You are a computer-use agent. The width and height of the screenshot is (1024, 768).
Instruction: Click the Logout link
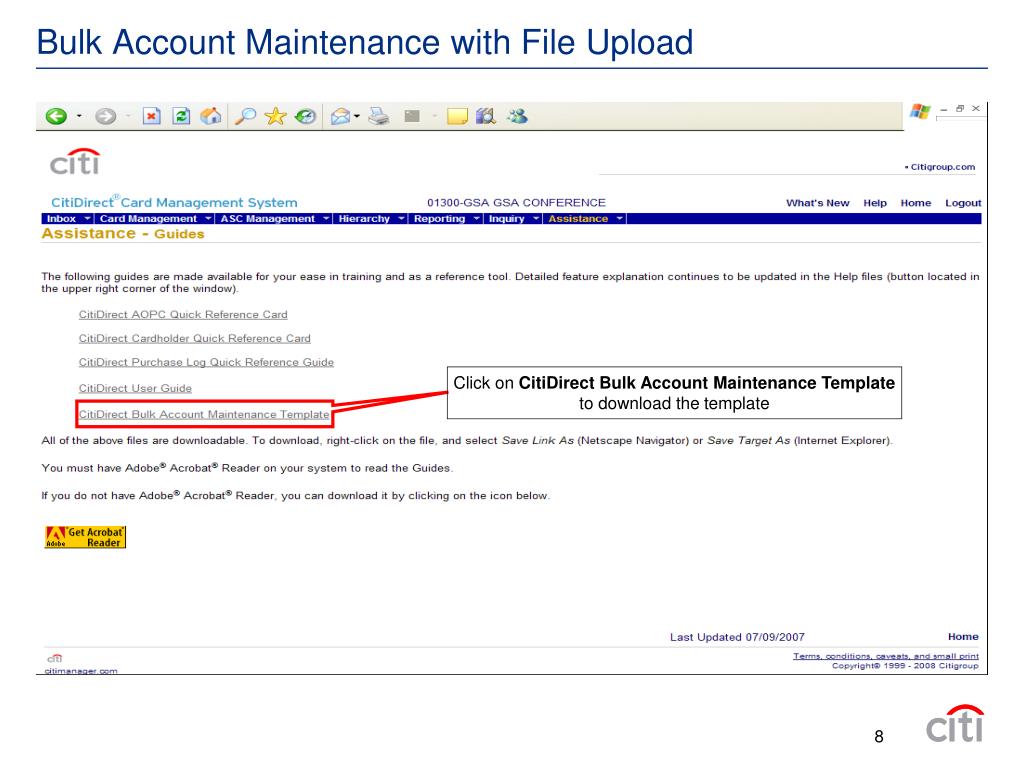point(963,203)
